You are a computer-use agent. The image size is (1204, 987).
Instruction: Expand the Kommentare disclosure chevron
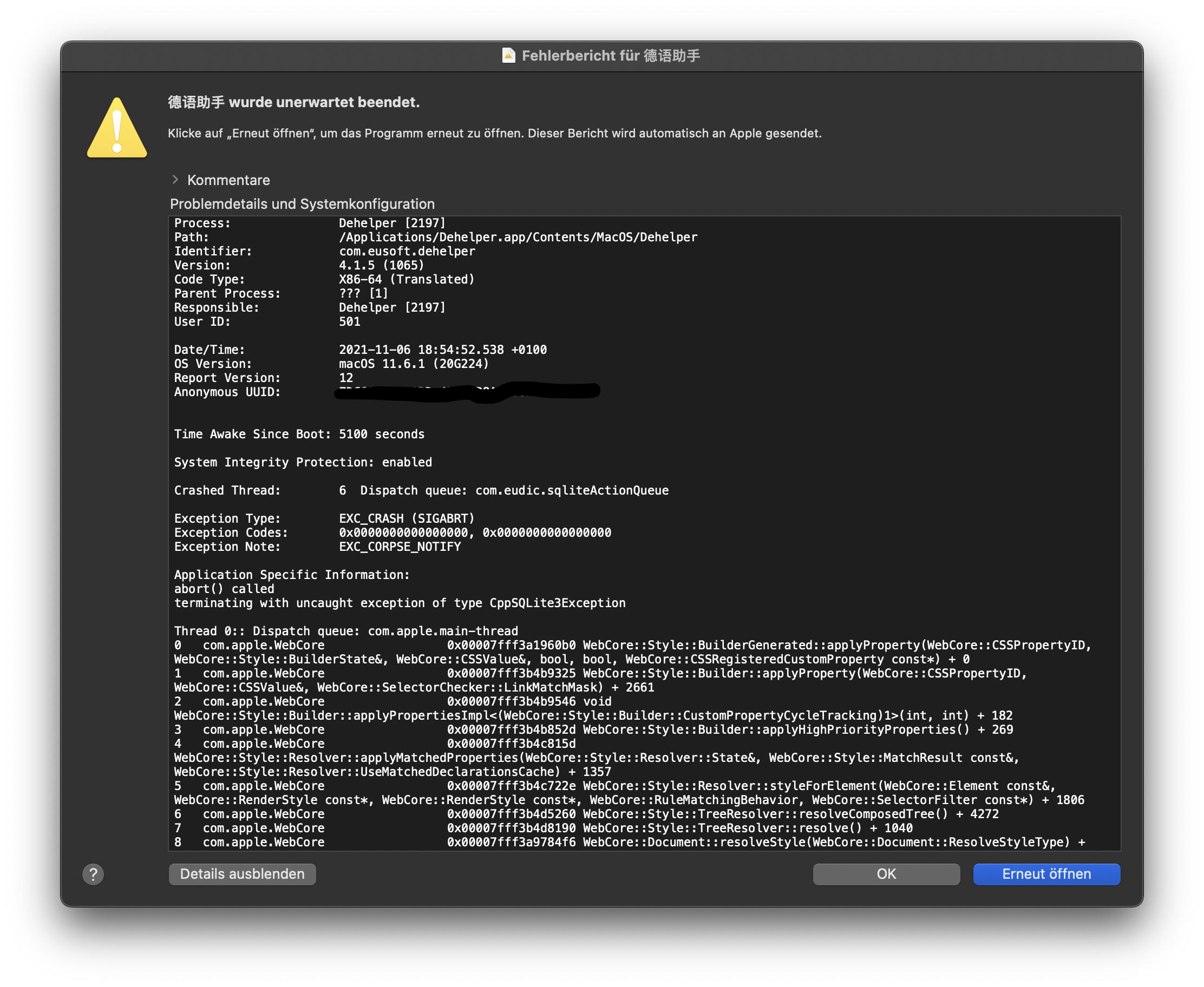[175, 180]
